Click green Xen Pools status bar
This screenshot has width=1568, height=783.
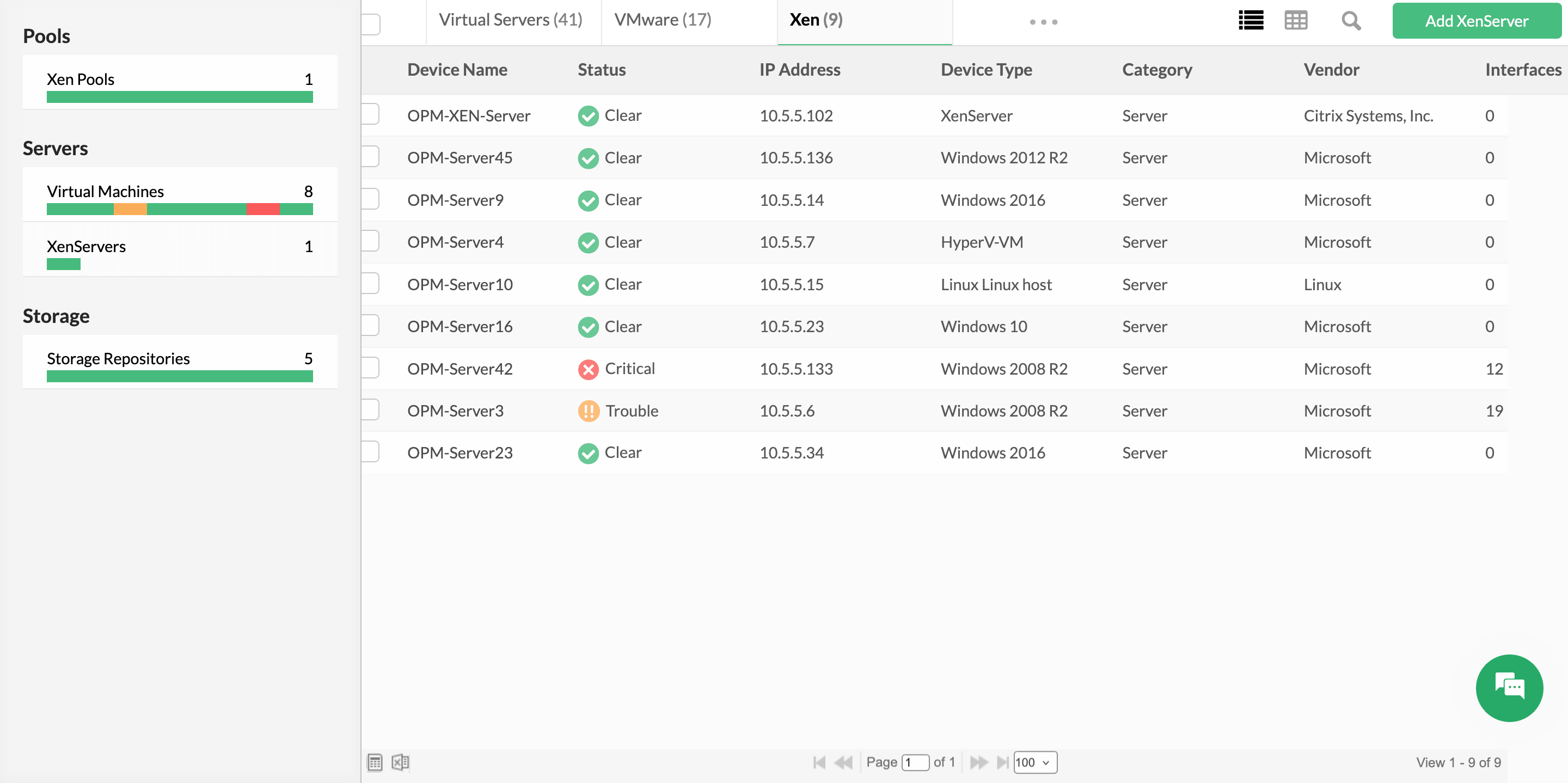point(180,97)
